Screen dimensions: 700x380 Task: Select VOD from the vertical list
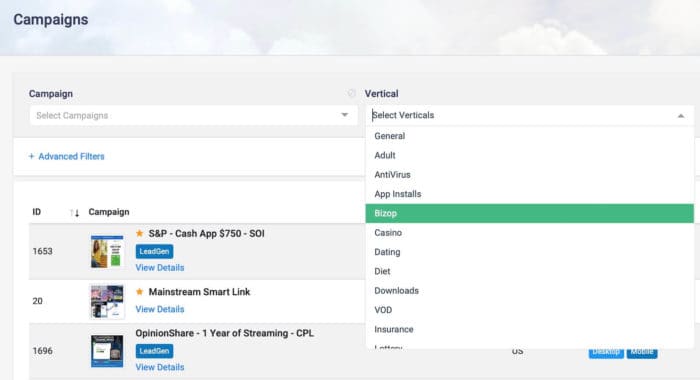(529, 310)
